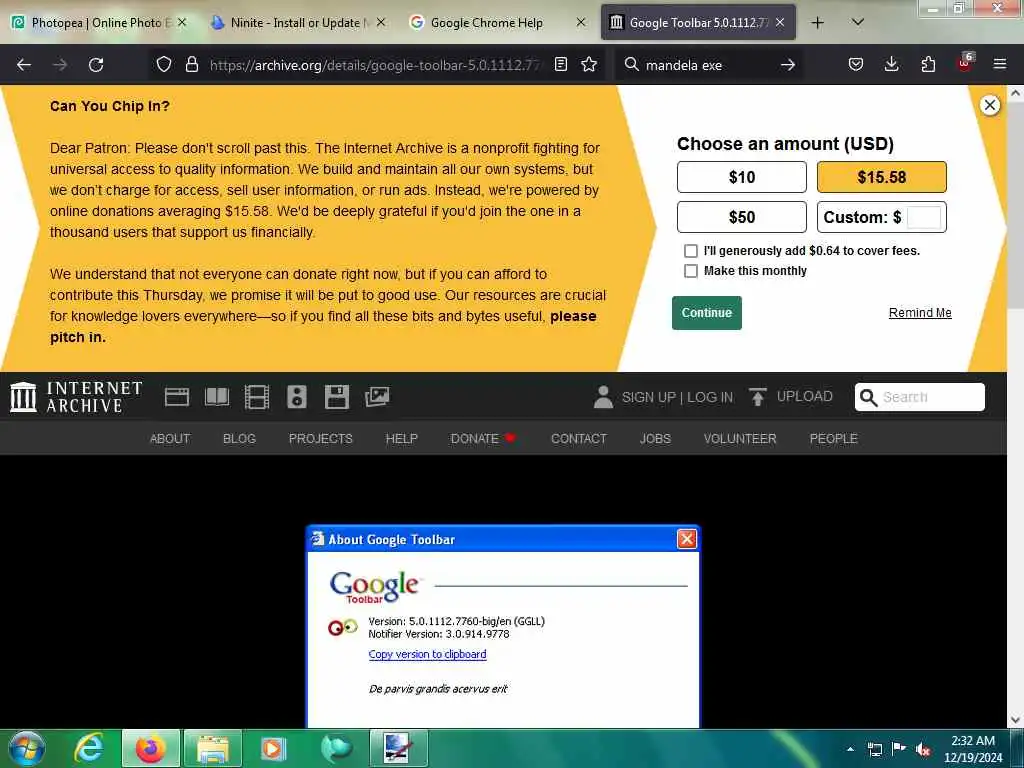1024x768 pixels.
Task: Click the Remind Me link
Action: tap(920, 313)
